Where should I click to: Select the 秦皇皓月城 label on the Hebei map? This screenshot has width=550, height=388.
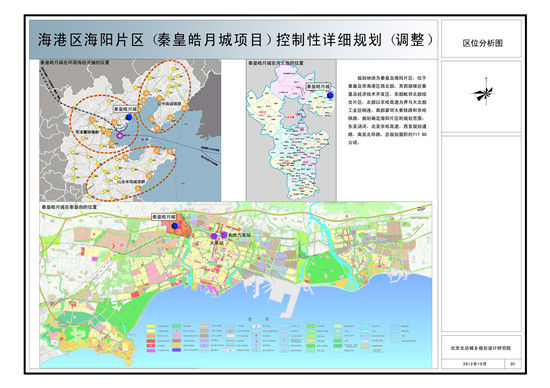coord(318,86)
